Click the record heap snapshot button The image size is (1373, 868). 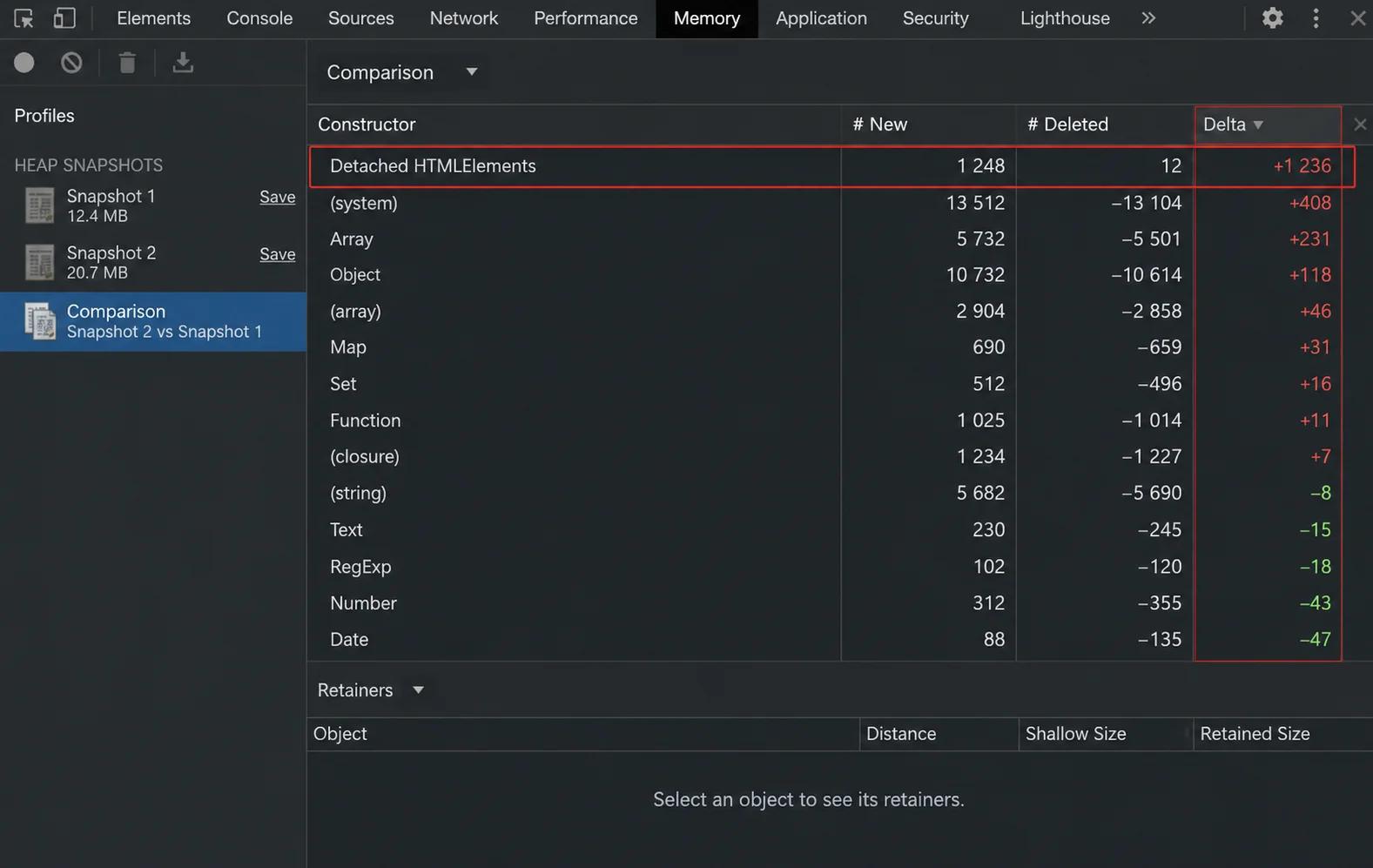[x=24, y=63]
